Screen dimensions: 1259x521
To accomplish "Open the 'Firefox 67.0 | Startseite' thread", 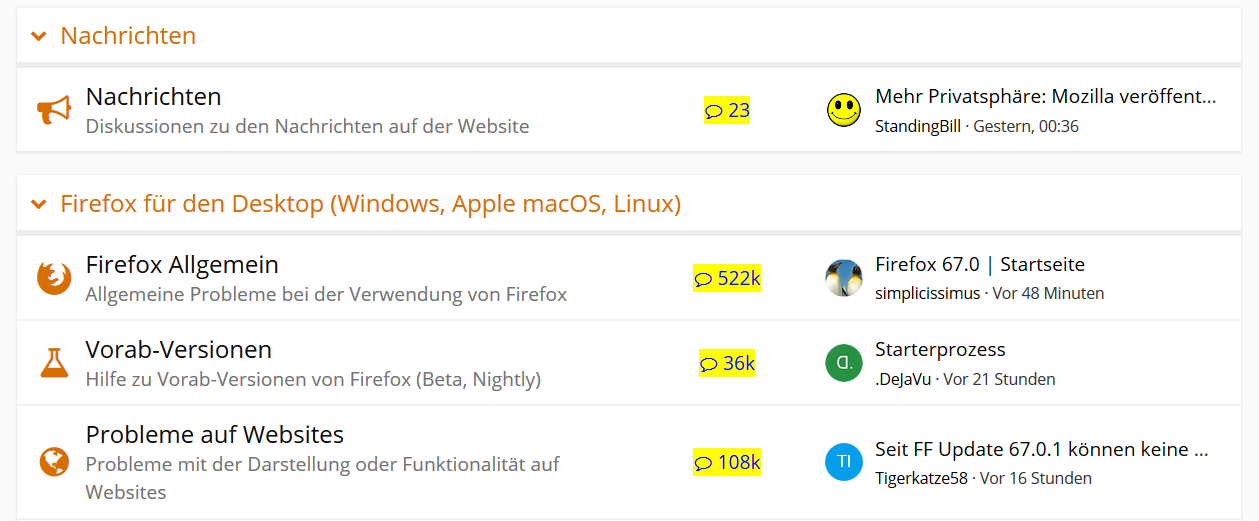I will tap(979, 265).
